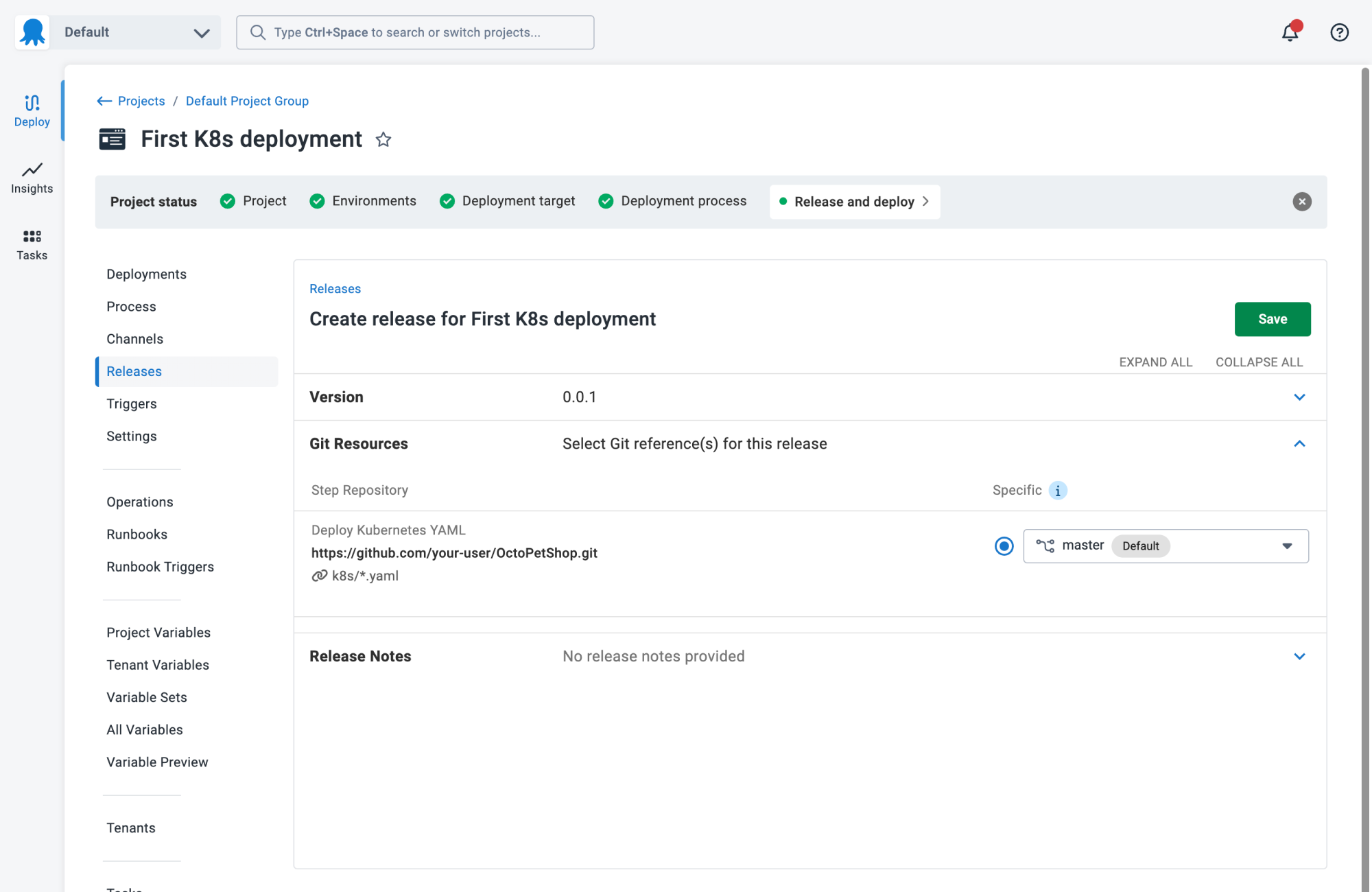Image resolution: width=1372 pixels, height=892 pixels.
Task: Expand the Release Notes section
Action: point(1299,655)
